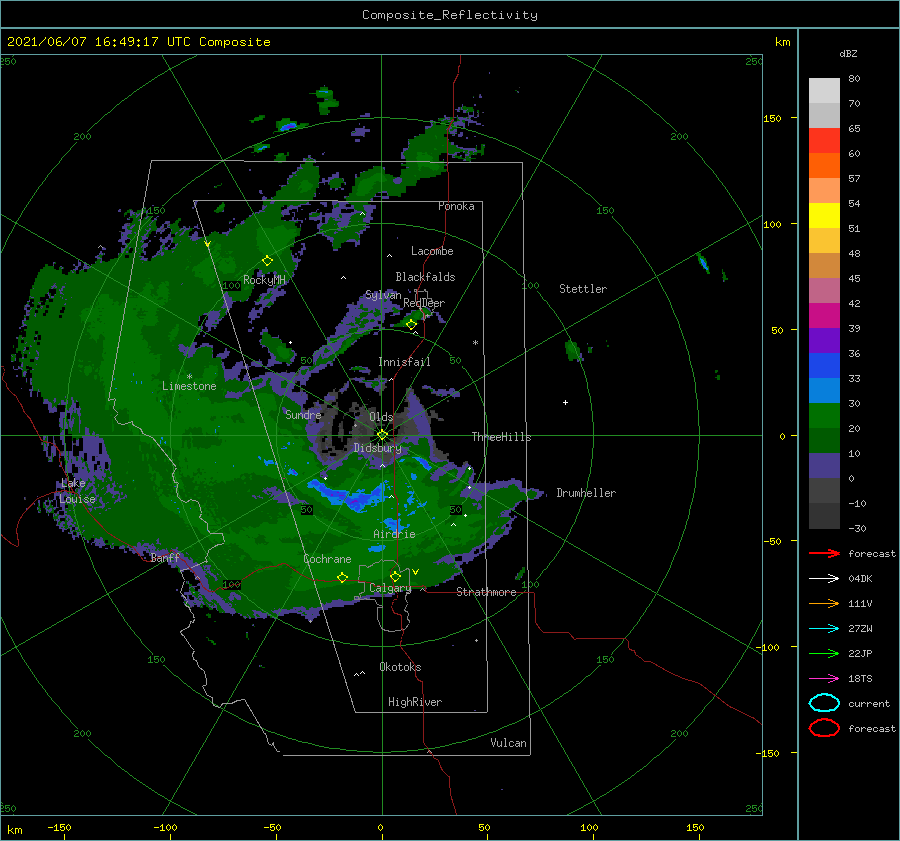900x841 pixels.
Task: Click the yellow diamond at radar center near Olds
Action: pos(382,435)
